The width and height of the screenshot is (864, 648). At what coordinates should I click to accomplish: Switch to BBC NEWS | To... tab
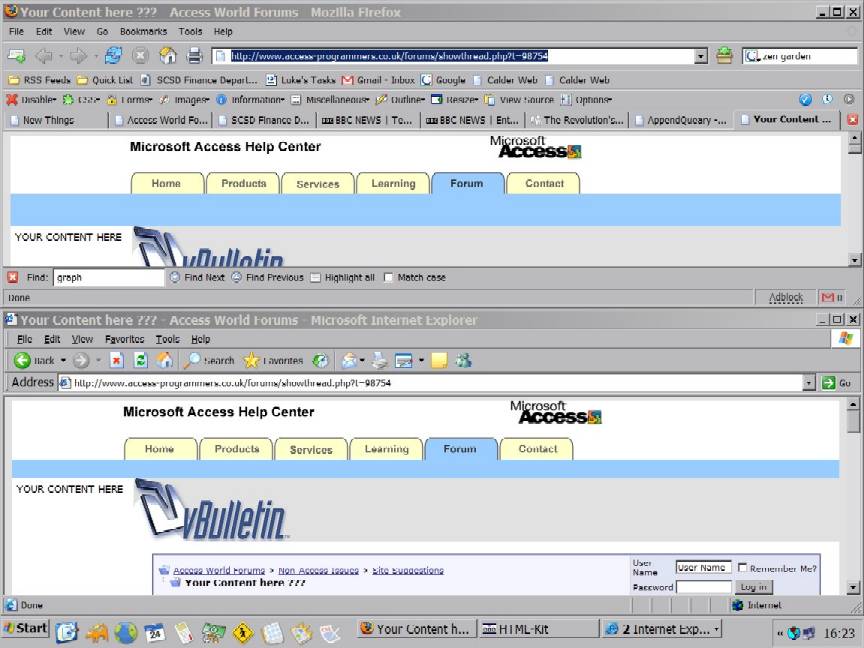[x=368, y=120]
